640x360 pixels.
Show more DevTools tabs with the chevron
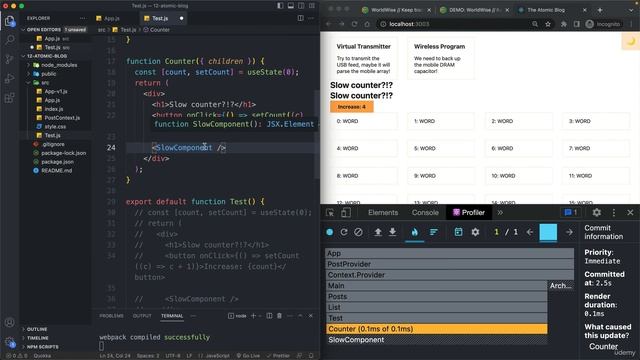(x=500, y=212)
